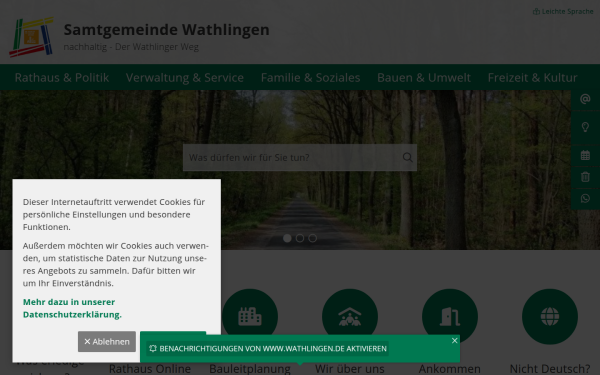The image size is (600, 375).
Task: Select the third slideshow dot
Action: tap(313, 238)
